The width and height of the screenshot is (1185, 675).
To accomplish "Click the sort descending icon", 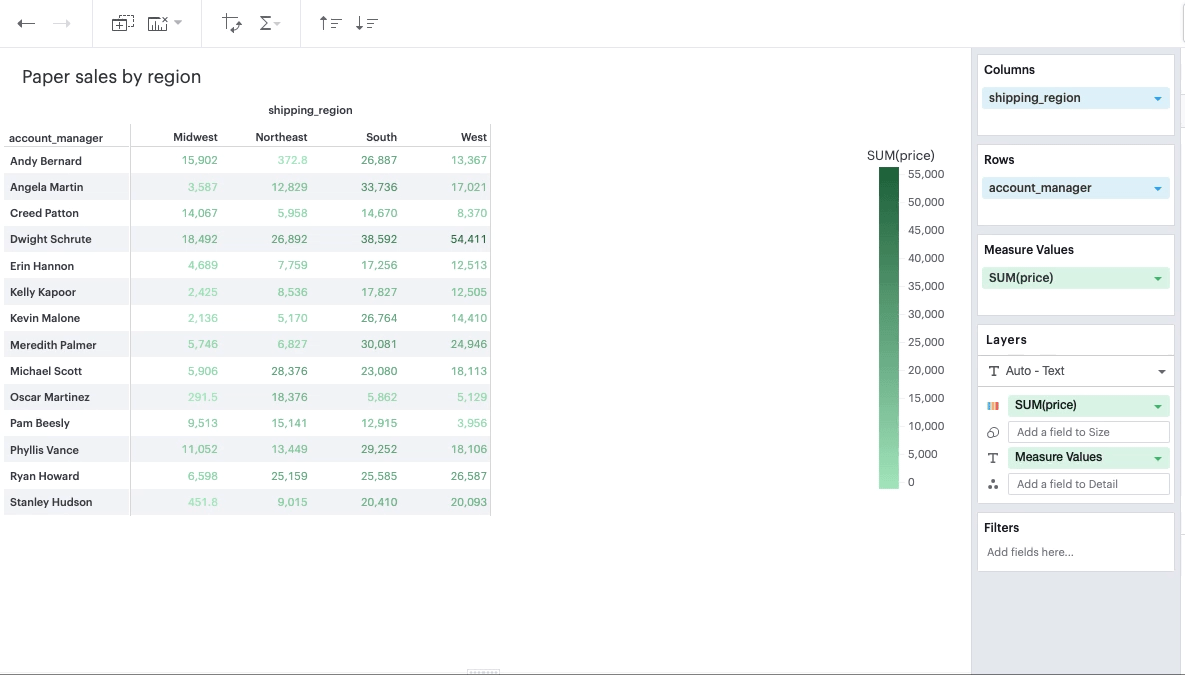I will [366, 22].
